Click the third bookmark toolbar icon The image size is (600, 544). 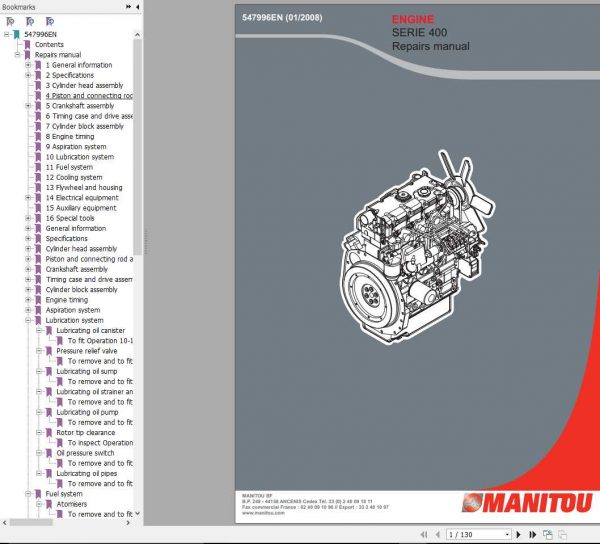[x=50, y=21]
